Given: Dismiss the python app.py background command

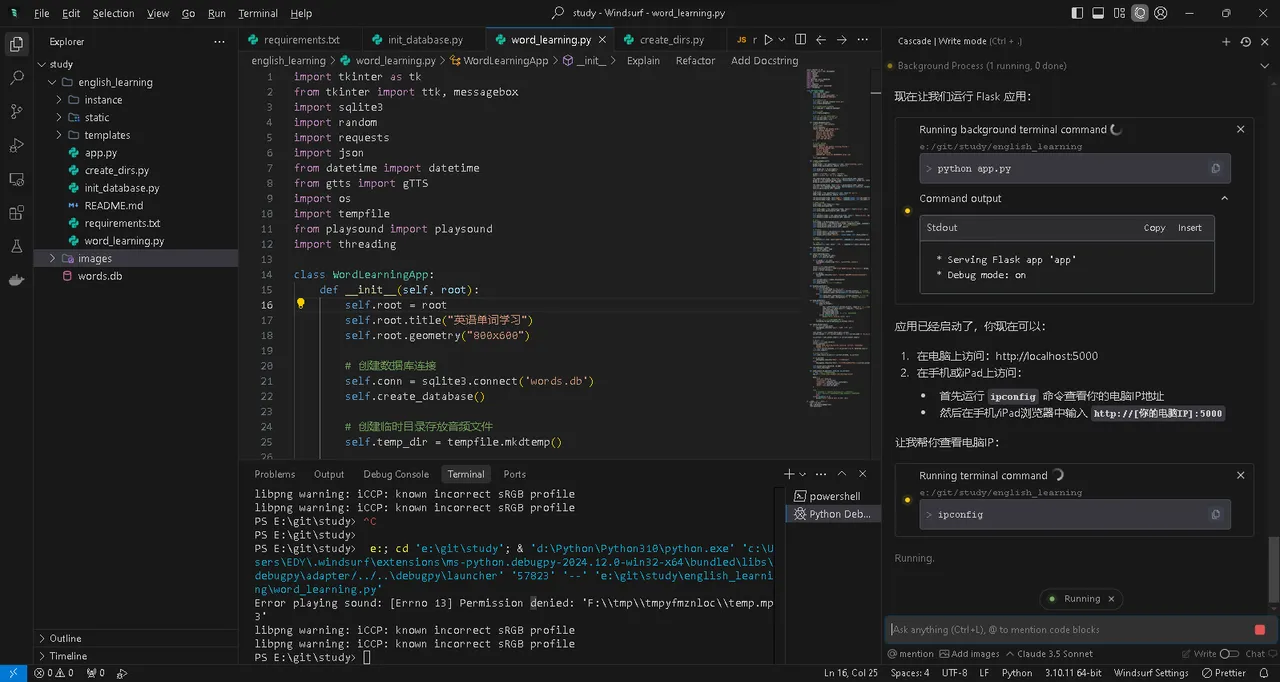Looking at the screenshot, I should click(x=1241, y=129).
